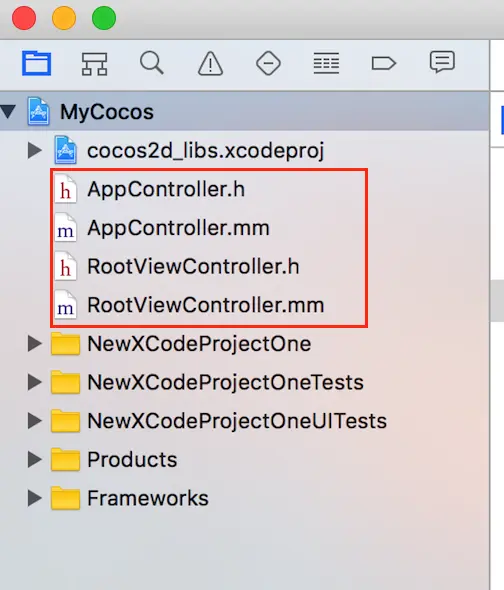
Task: Expand the Products group
Action: pos(35,459)
